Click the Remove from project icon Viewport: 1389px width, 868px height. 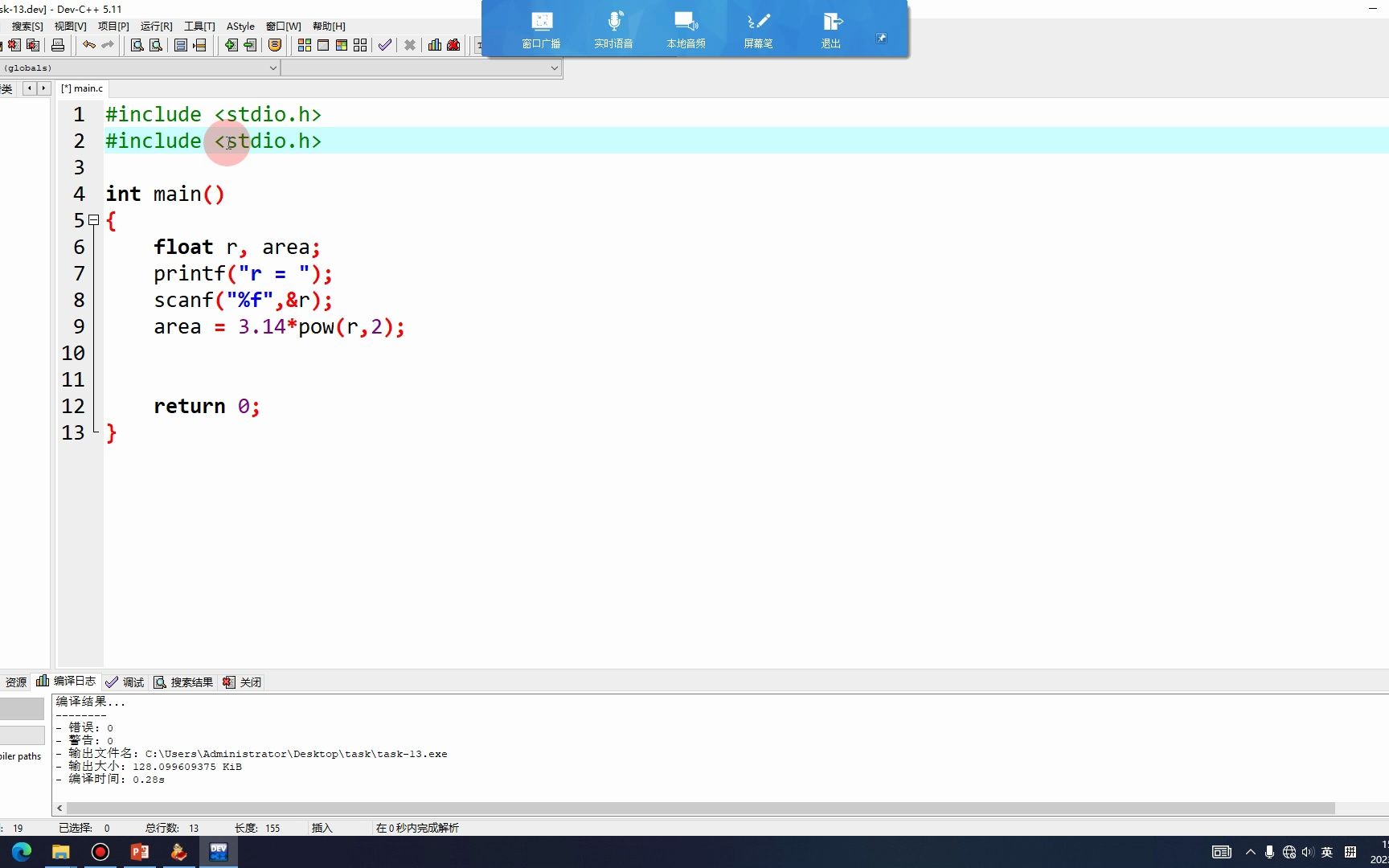coord(250,45)
